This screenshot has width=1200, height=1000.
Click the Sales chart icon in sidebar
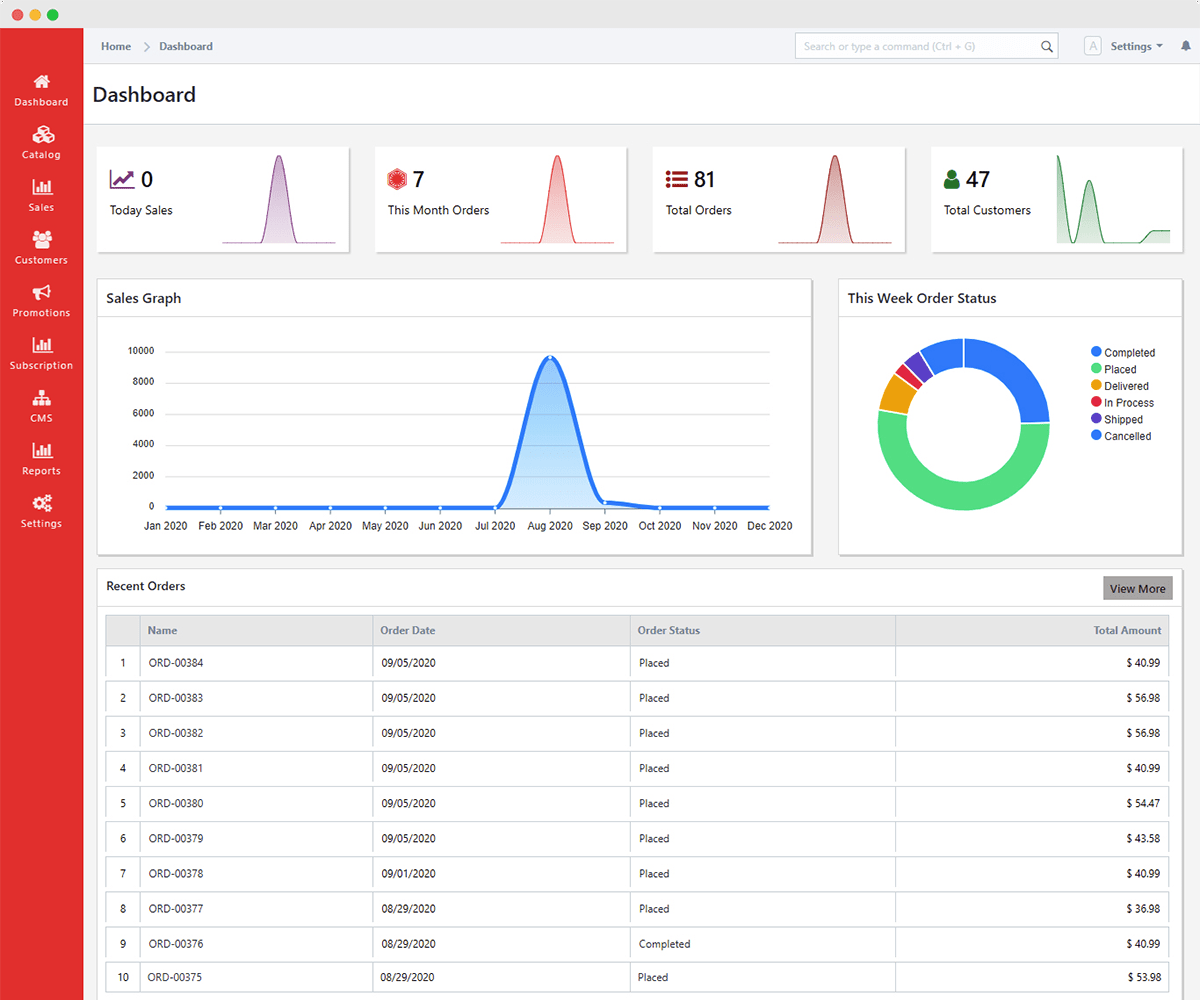tap(41, 187)
